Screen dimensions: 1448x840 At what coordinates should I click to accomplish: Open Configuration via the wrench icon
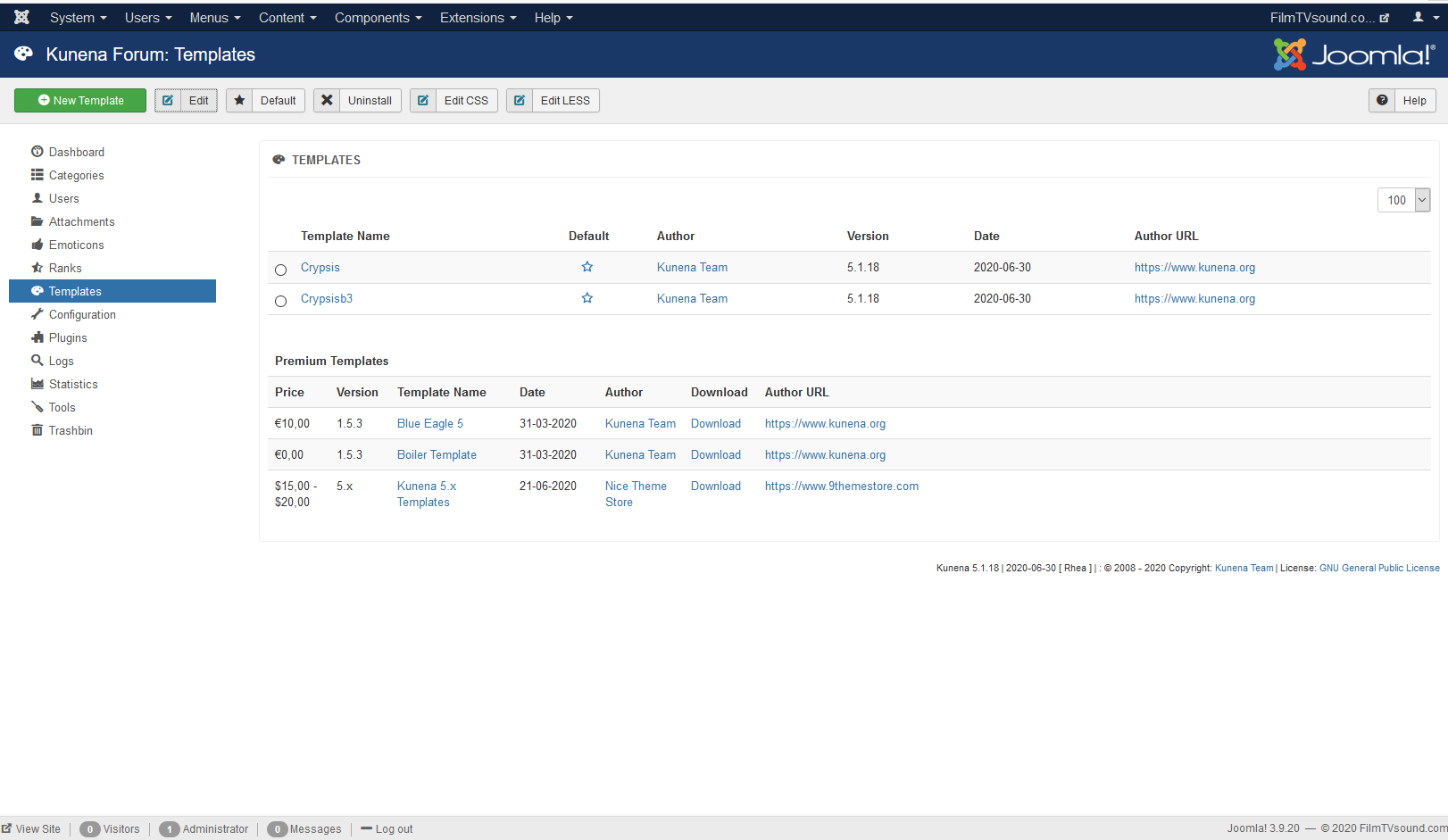(x=37, y=314)
